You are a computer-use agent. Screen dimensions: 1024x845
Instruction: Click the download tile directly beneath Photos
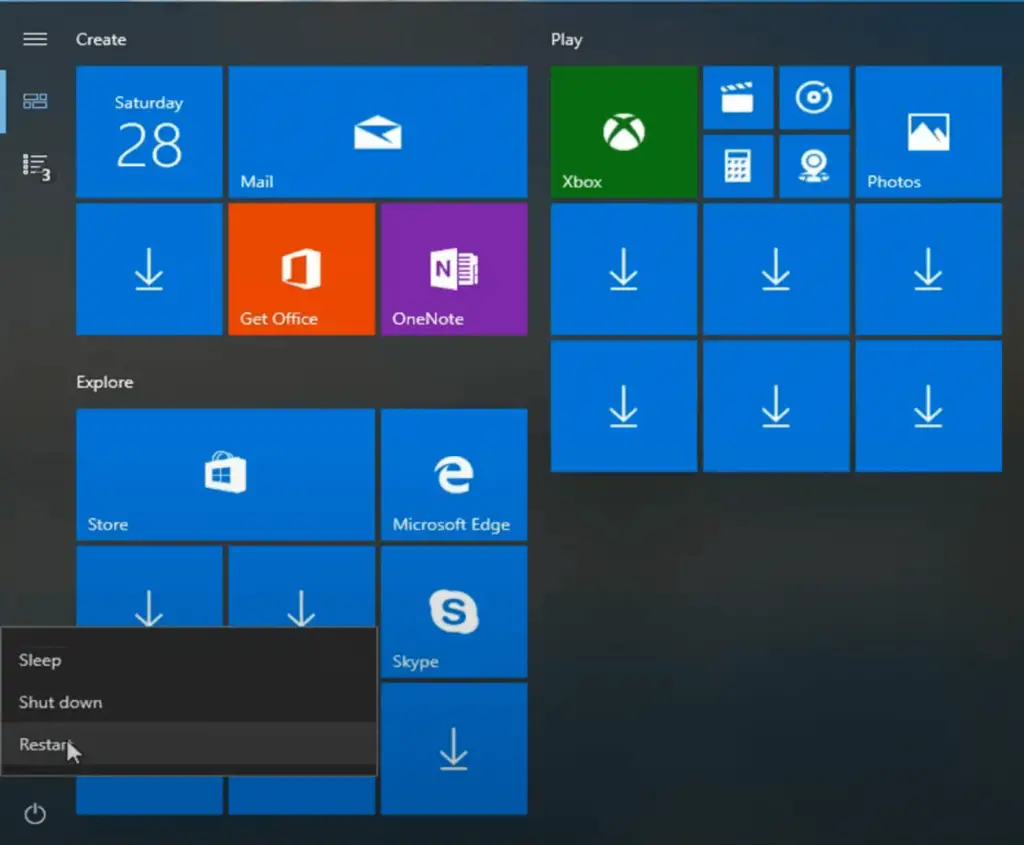[x=928, y=269]
